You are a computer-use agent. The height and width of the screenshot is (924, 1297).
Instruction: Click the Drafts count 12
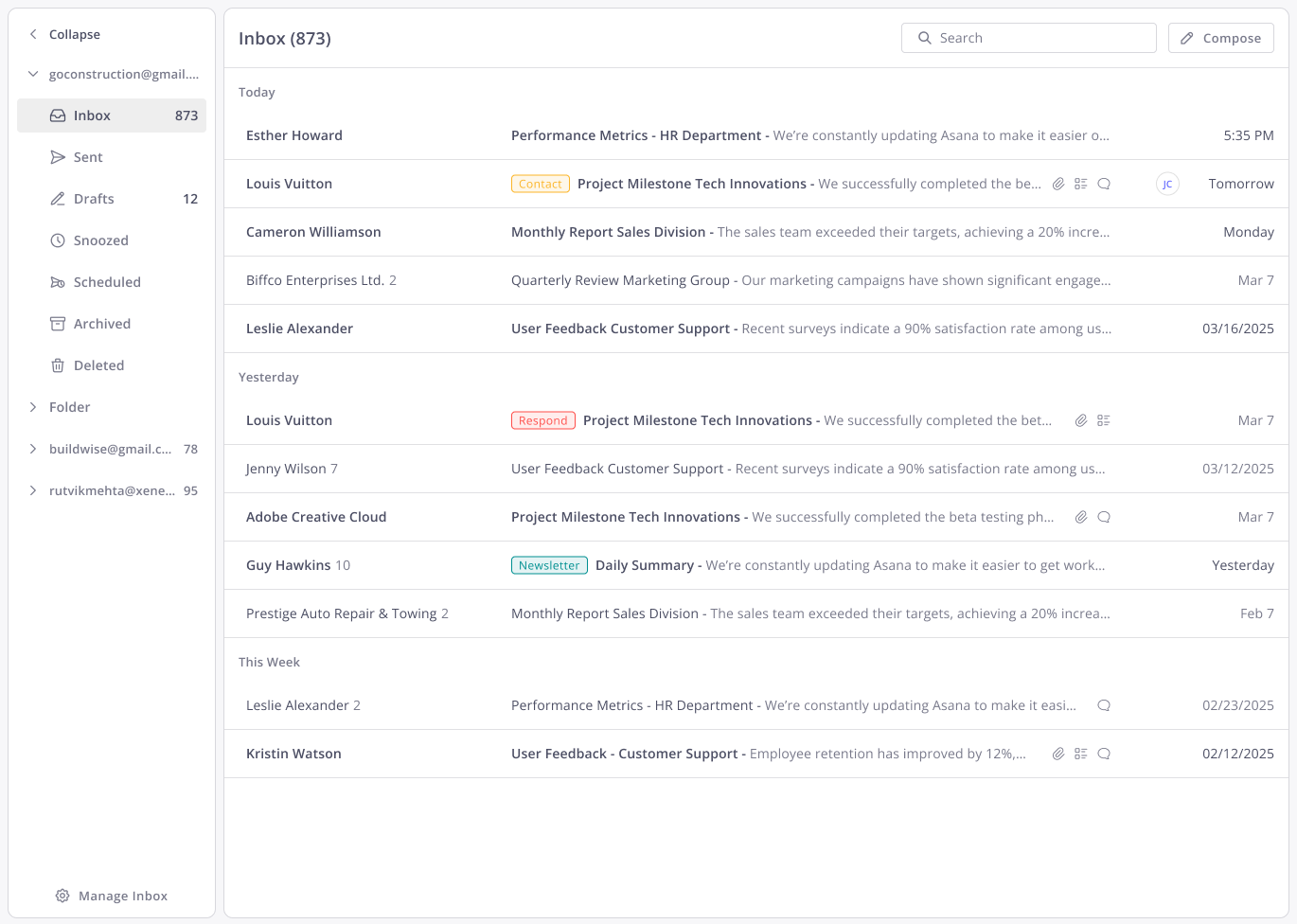190,199
